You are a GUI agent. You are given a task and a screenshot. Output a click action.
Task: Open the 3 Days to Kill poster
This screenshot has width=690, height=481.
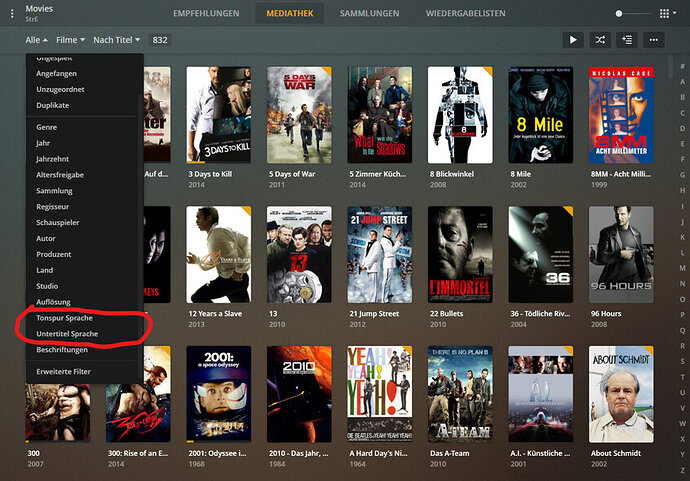219,115
